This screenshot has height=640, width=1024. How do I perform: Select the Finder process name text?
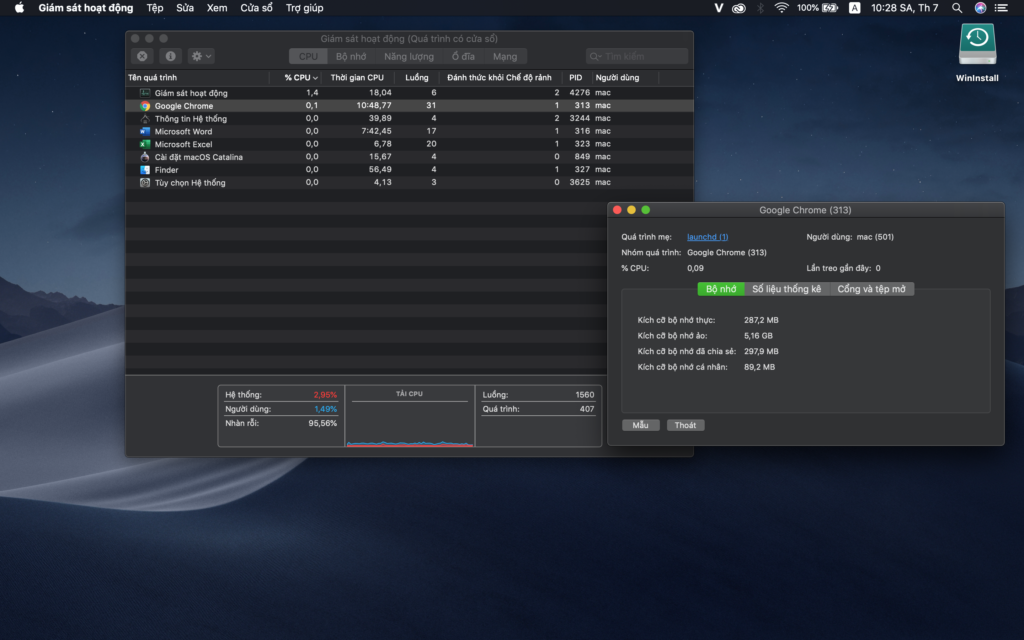coord(167,170)
